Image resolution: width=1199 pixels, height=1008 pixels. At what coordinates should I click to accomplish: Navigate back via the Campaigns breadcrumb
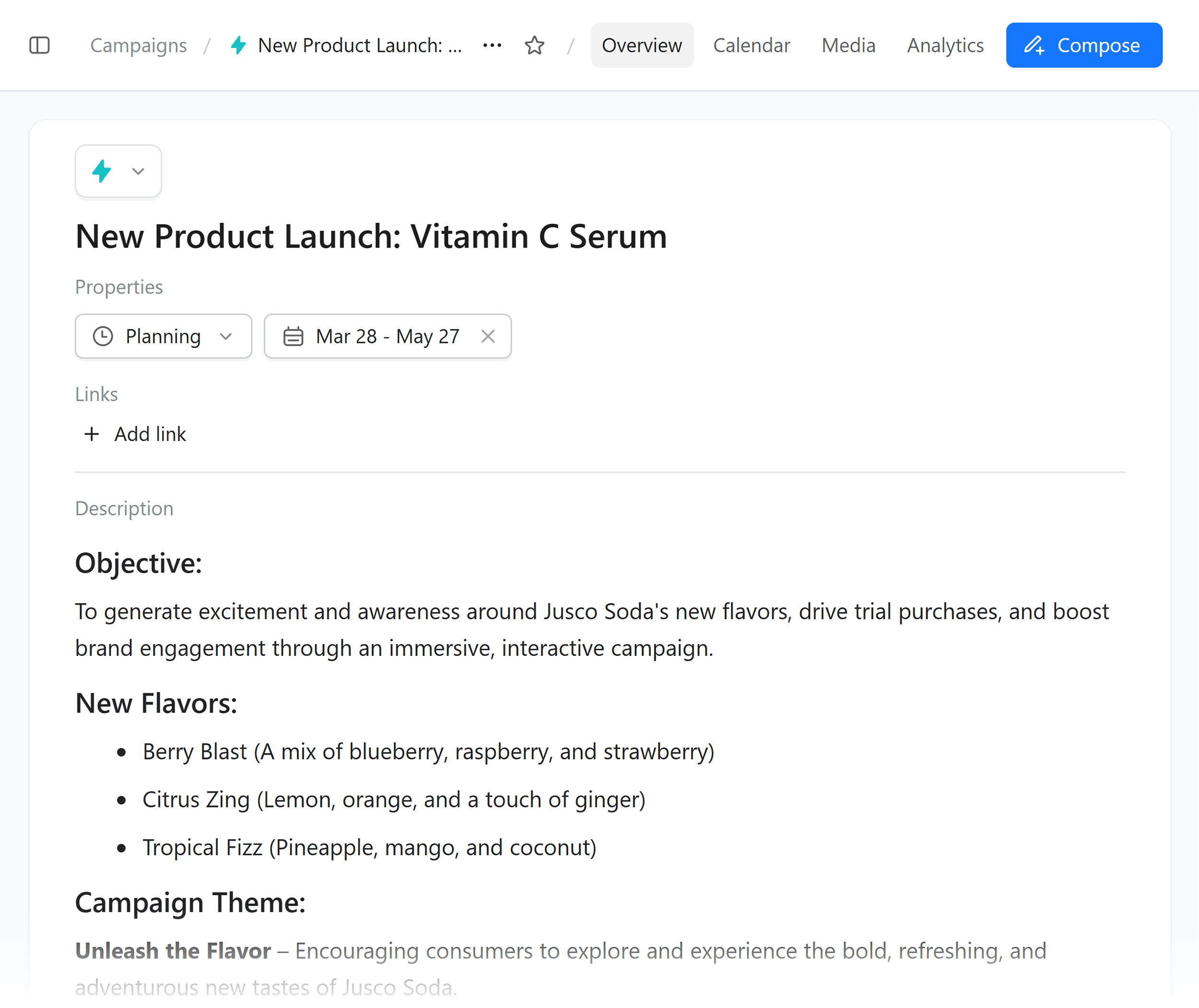click(138, 45)
